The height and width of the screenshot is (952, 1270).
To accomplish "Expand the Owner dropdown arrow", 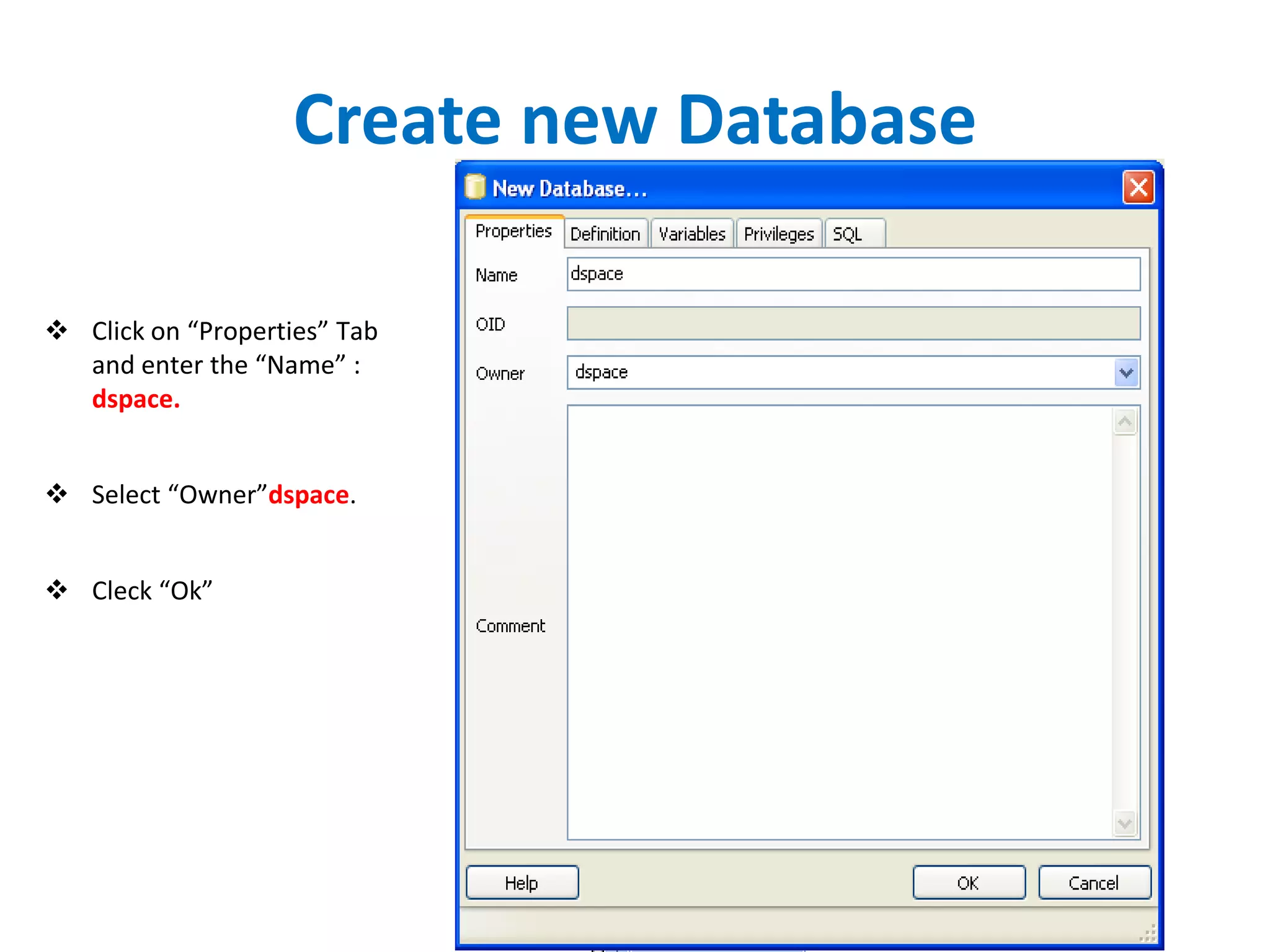I will tap(1126, 372).
